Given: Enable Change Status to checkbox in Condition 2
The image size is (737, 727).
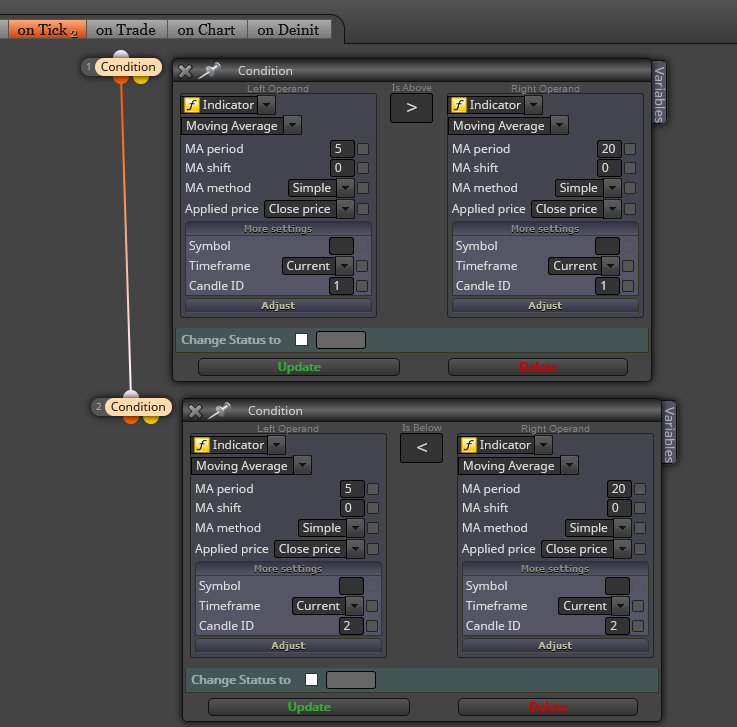Looking at the screenshot, I should [311, 680].
